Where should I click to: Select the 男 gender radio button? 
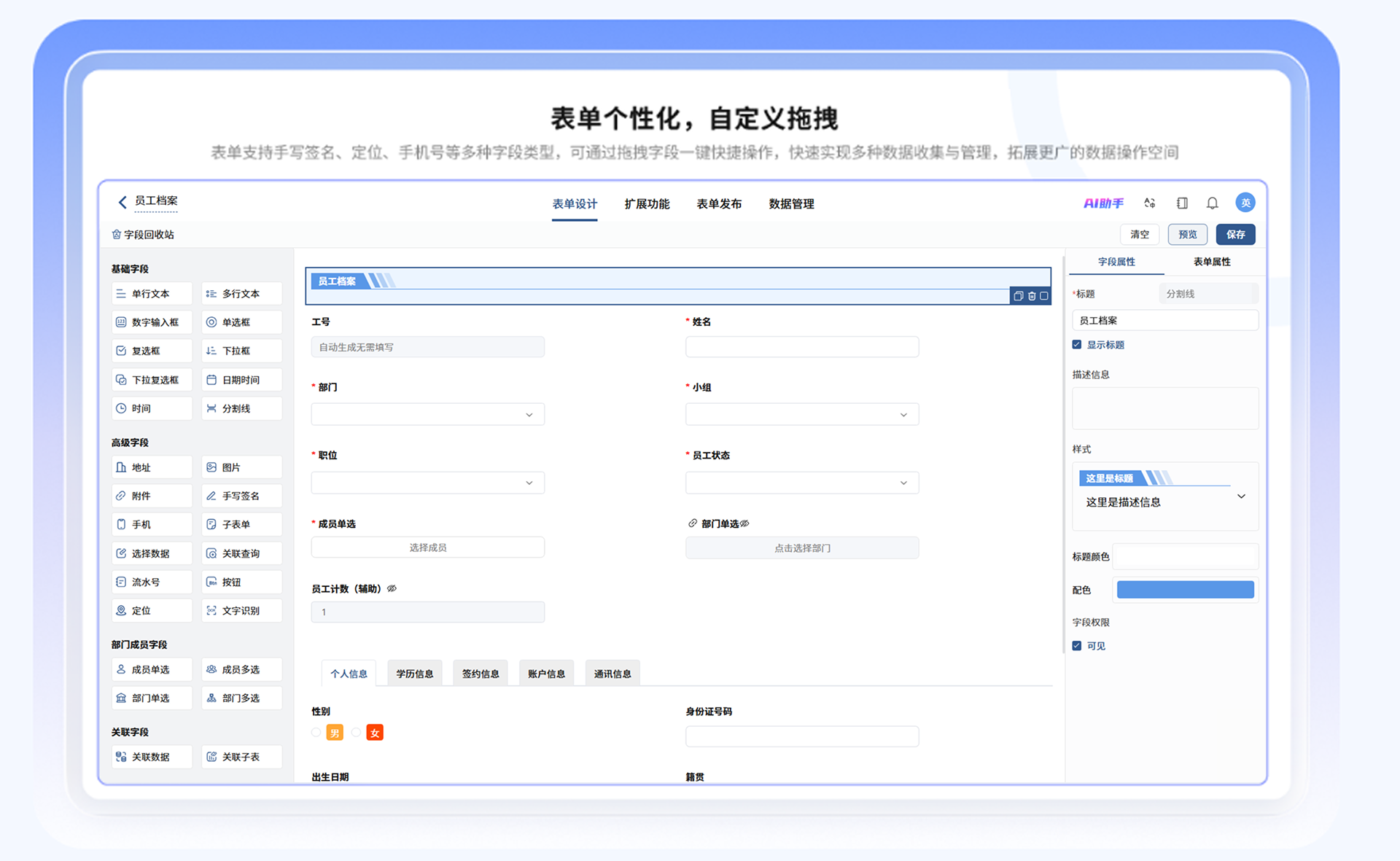(316, 733)
